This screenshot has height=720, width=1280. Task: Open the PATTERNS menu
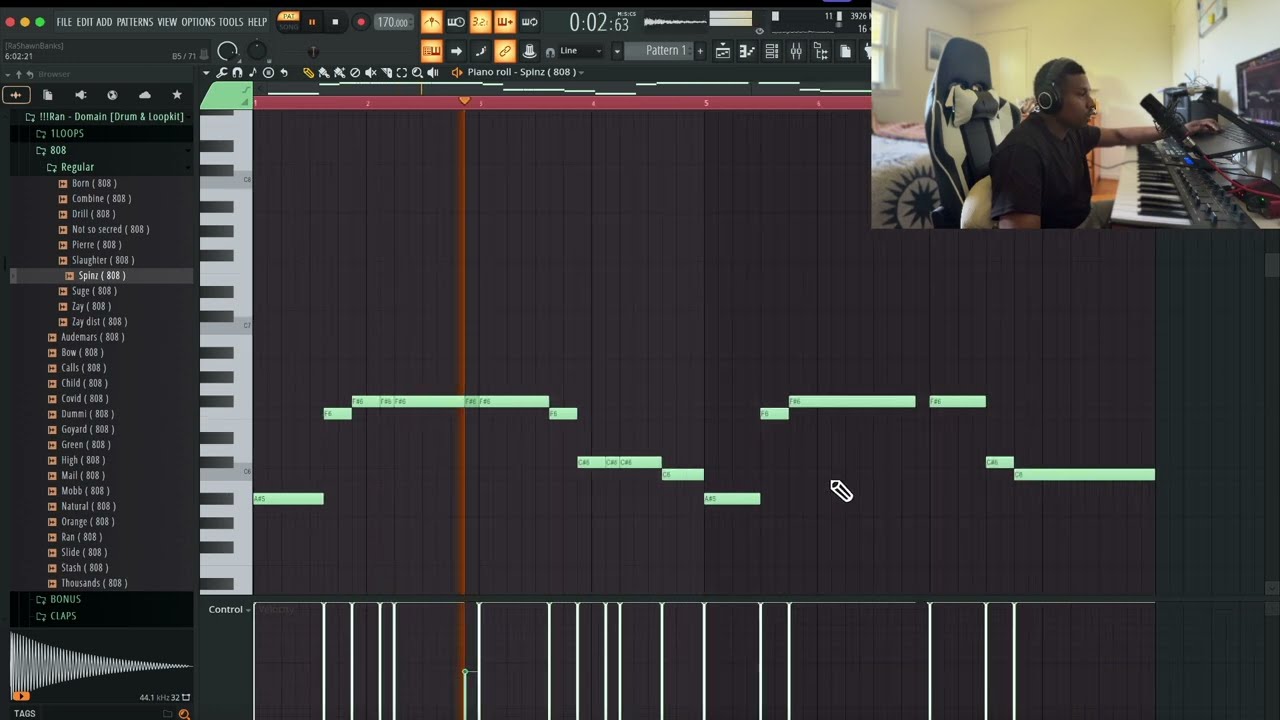click(135, 22)
